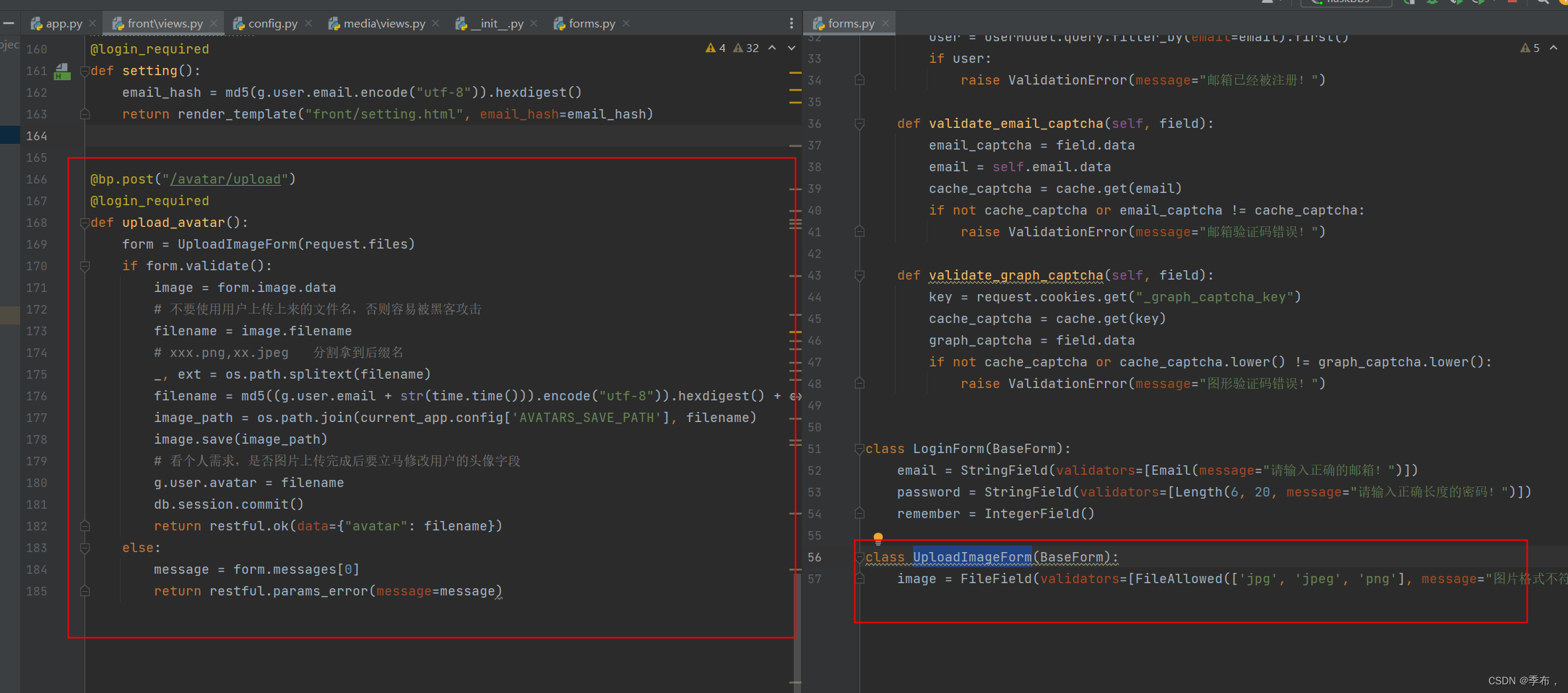Image resolution: width=1568 pixels, height=693 pixels.
Task: Click the fold end marker at line 185
Action: point(85,591)
